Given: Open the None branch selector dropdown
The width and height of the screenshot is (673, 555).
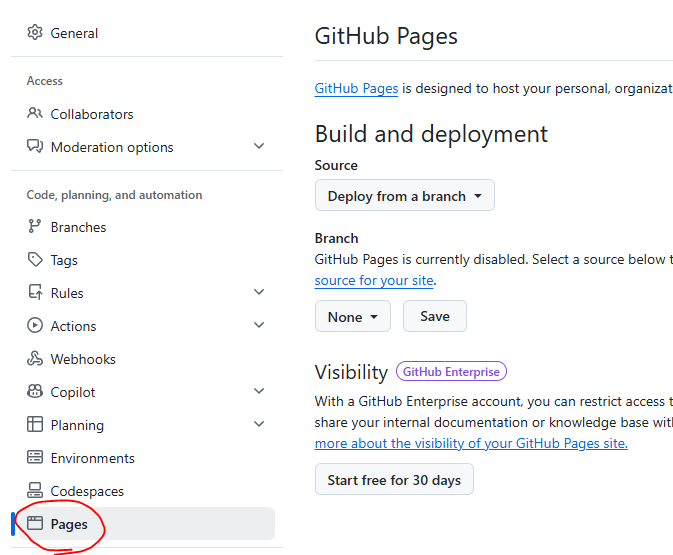Looking at the screenshot, I should pyautogui.click(x=353, y=316).
